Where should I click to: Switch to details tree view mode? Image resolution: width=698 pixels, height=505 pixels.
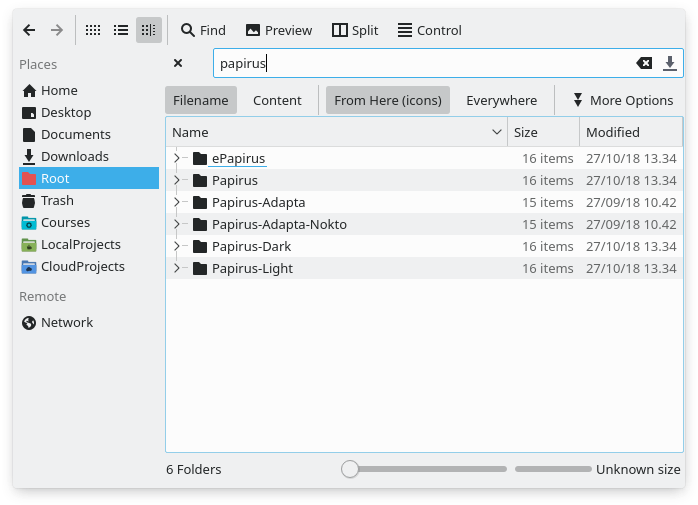click(x=149, y=30)
